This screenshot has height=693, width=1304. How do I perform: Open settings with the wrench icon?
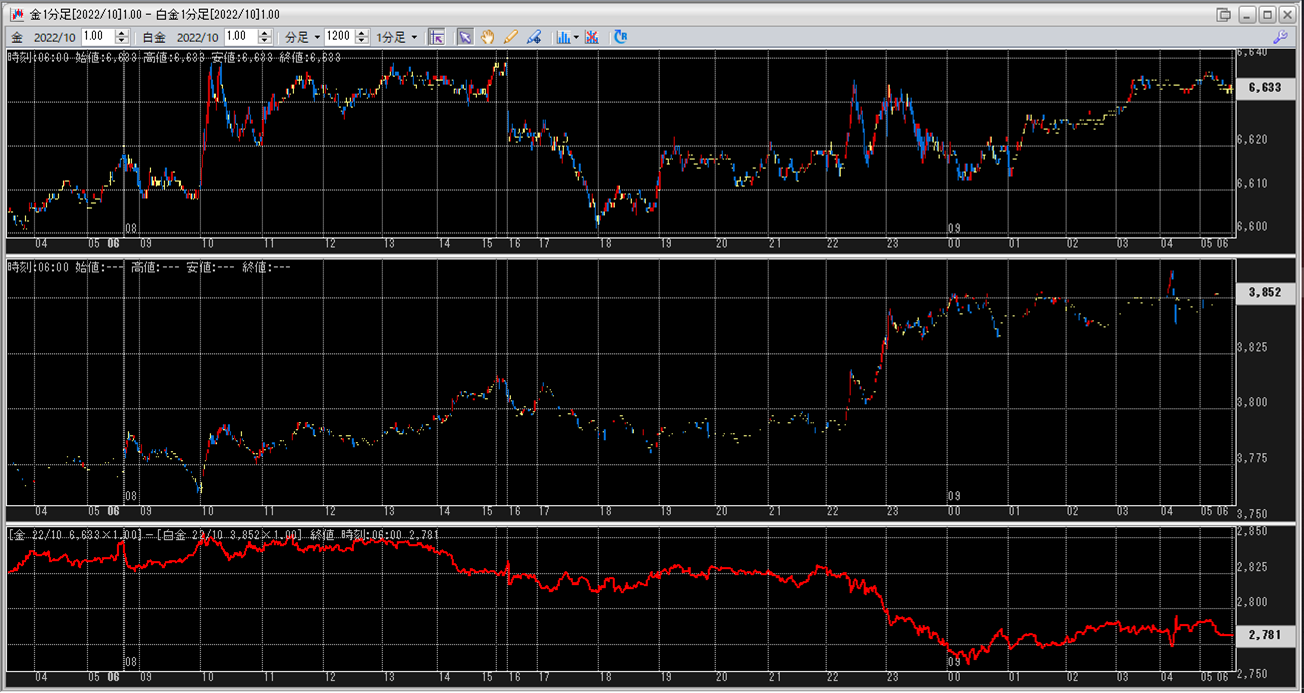(1280, 37)
